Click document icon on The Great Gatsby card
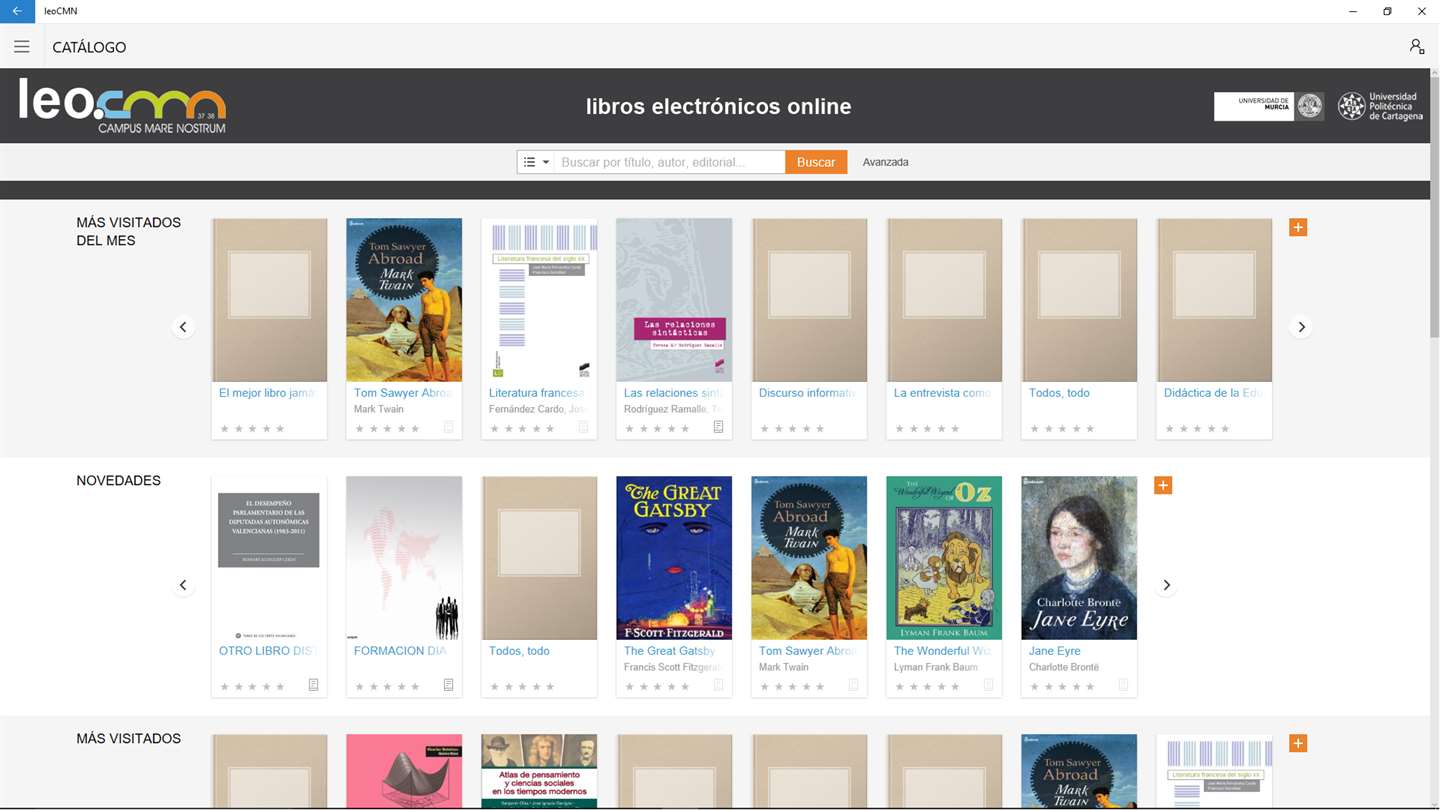This screenshot has height=810, width=1440. (x=718, y=685)
